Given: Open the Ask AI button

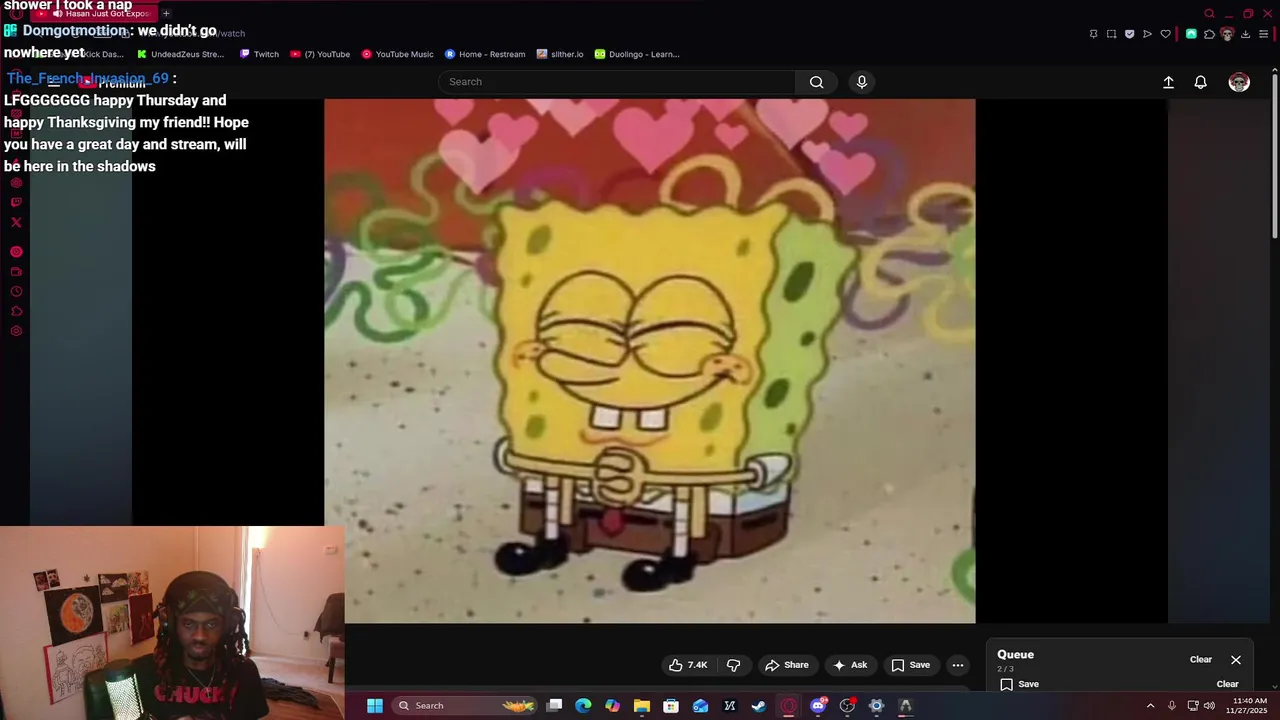Looking at the screenshot, I should [849, 665].
